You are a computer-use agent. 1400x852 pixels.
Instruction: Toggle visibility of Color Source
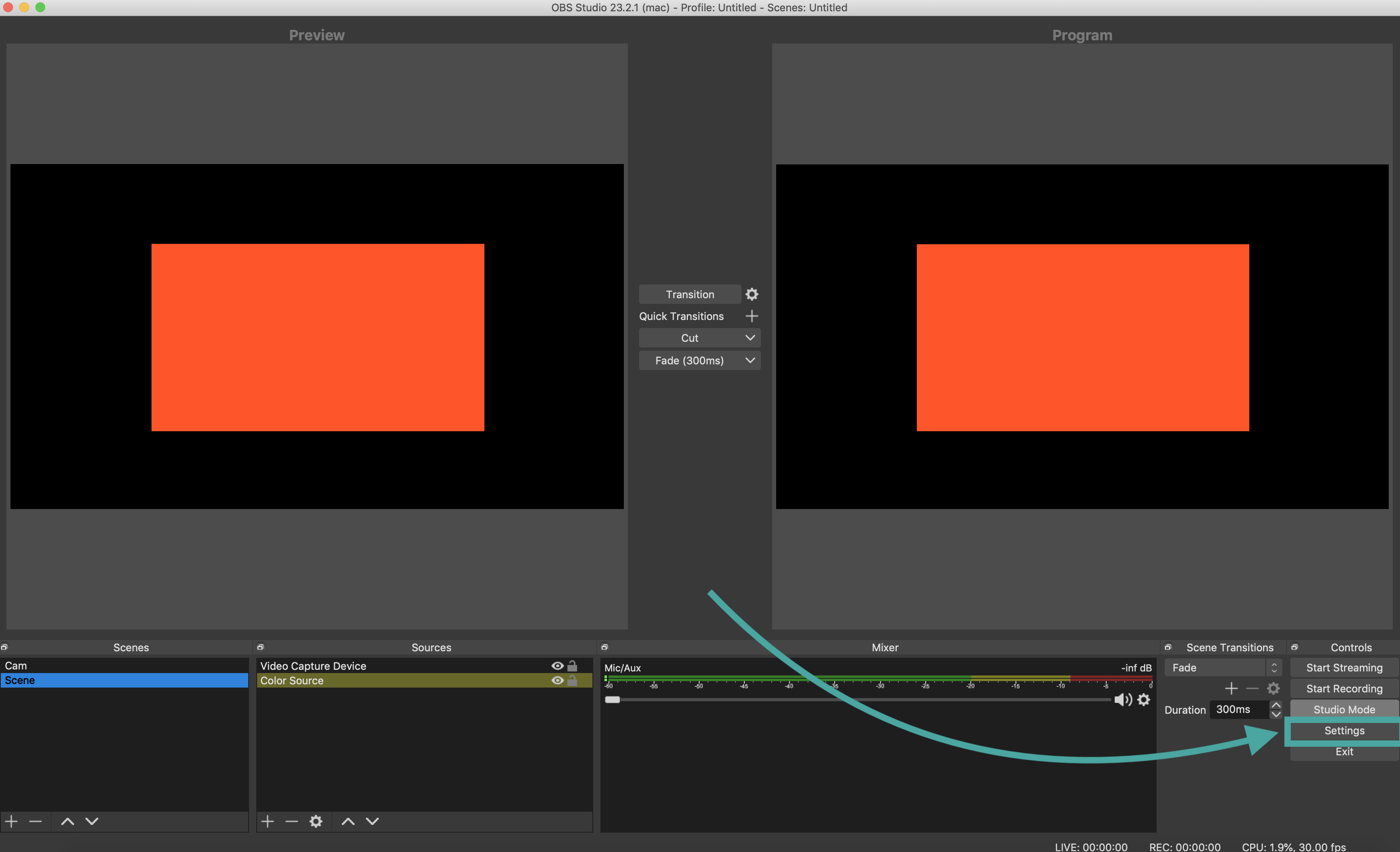pyautogui.click(x=557, y=680)
